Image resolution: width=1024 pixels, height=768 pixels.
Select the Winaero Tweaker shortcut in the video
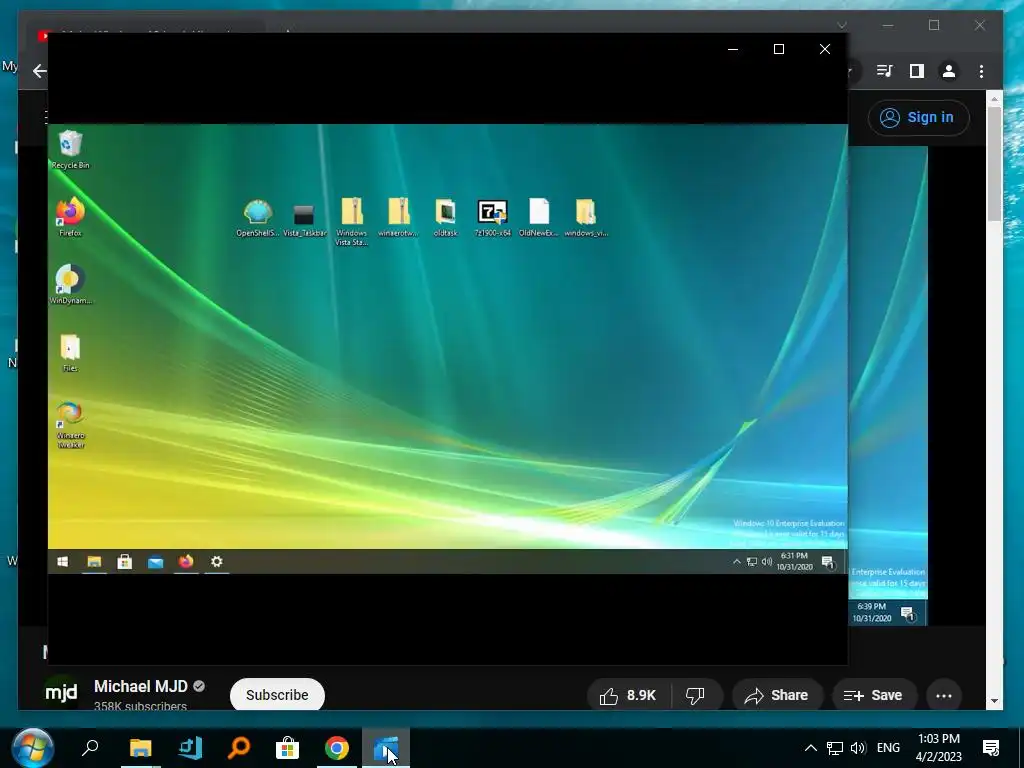pyautogui.click(x=70, y=424)
